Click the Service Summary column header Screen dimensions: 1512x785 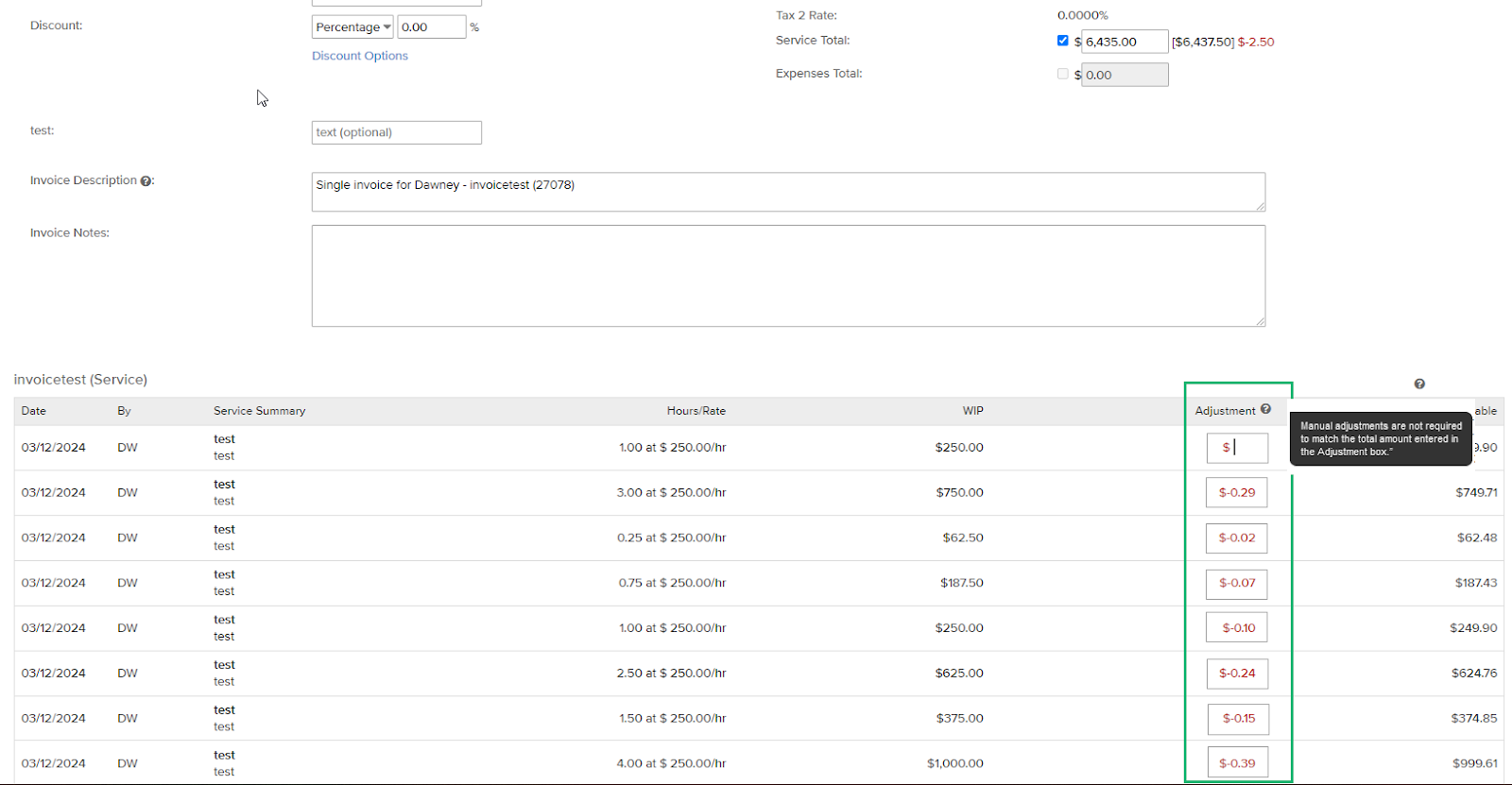point(259,411)
